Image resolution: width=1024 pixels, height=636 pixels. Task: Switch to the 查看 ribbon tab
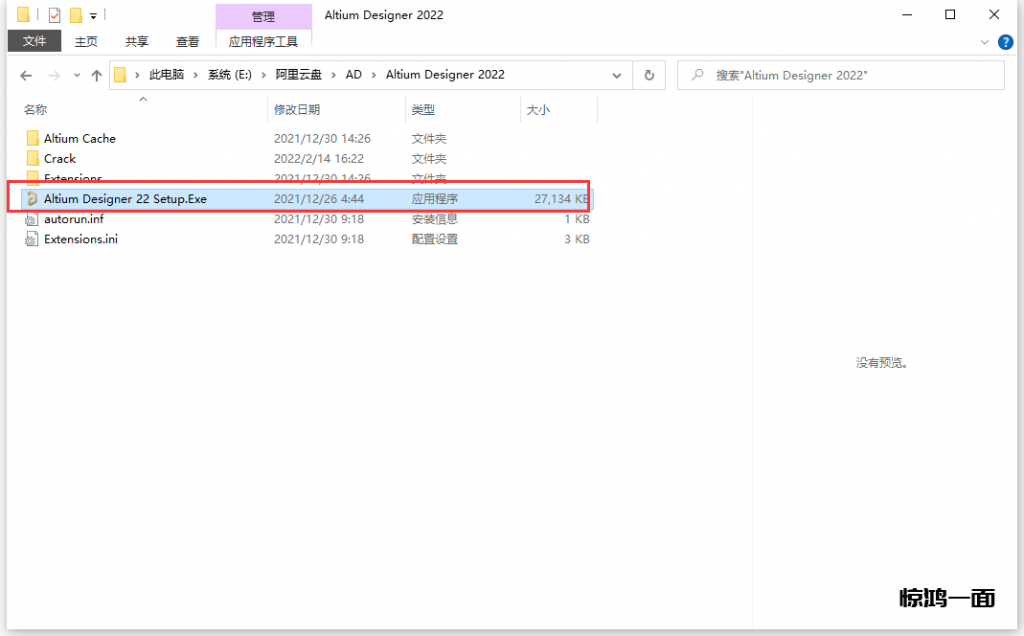pos(187,41)
